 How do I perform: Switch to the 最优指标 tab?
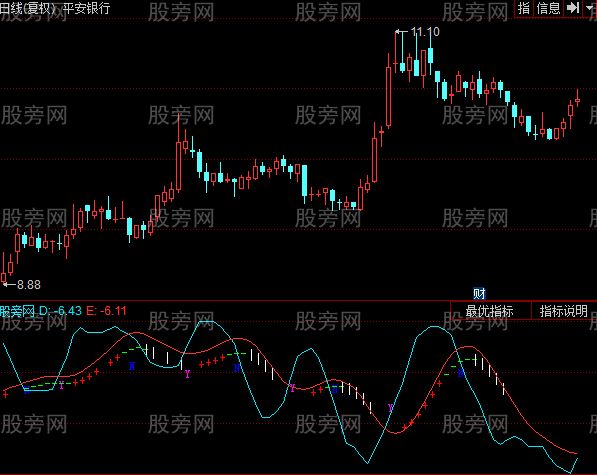click(x=490, y=311)
